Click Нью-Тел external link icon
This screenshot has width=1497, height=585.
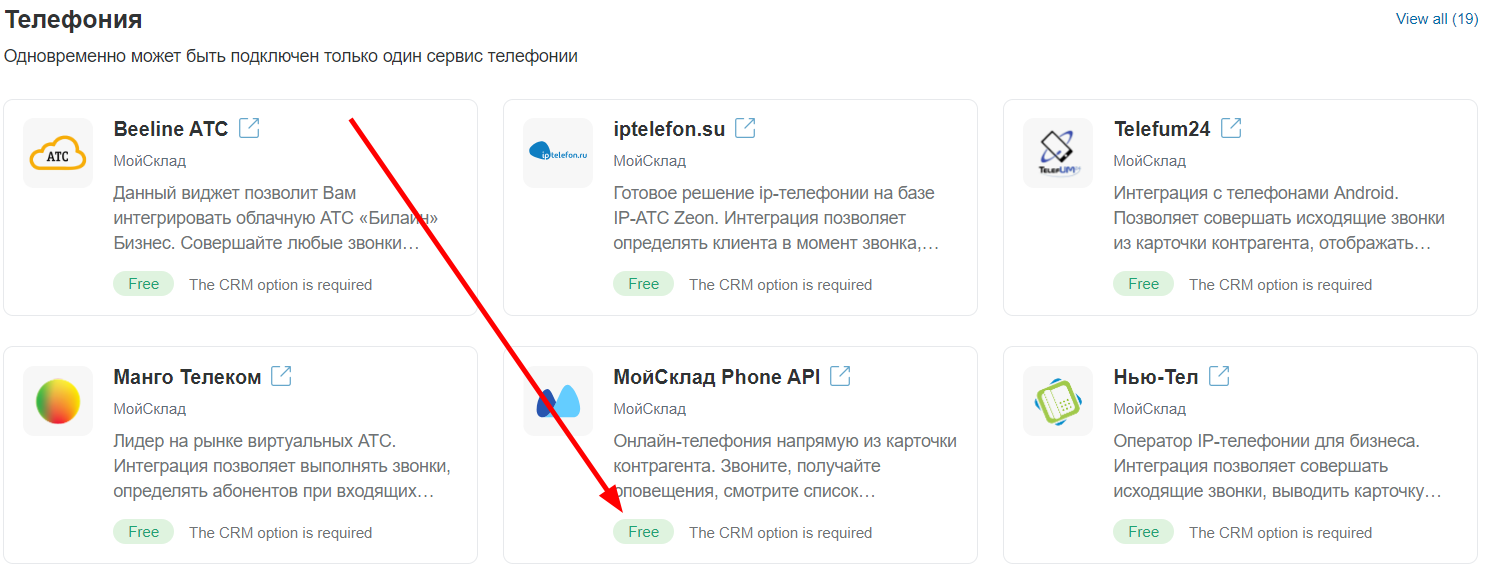click(x=1219, y=376)
